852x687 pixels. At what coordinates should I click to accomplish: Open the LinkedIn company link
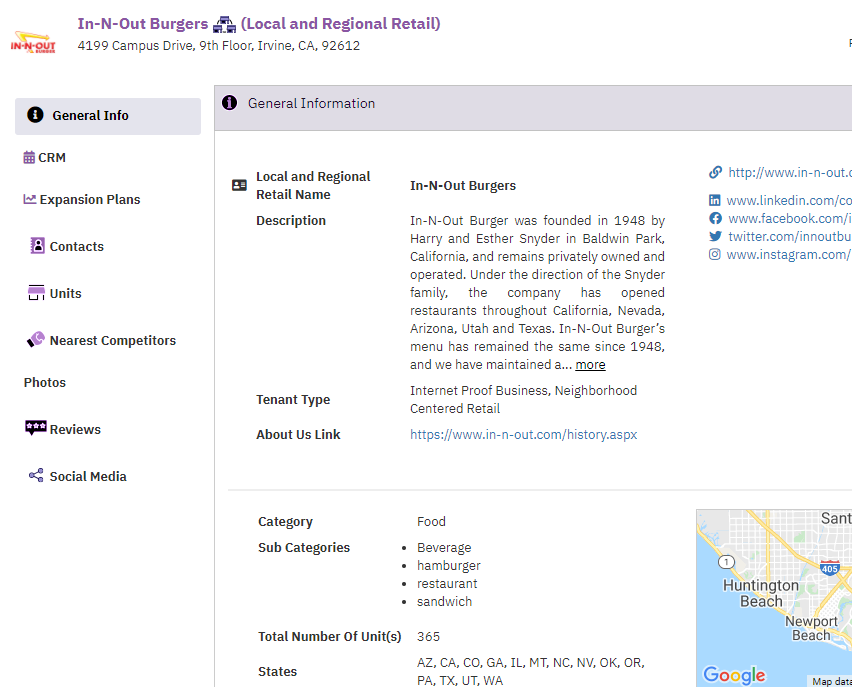coord(789,201)
